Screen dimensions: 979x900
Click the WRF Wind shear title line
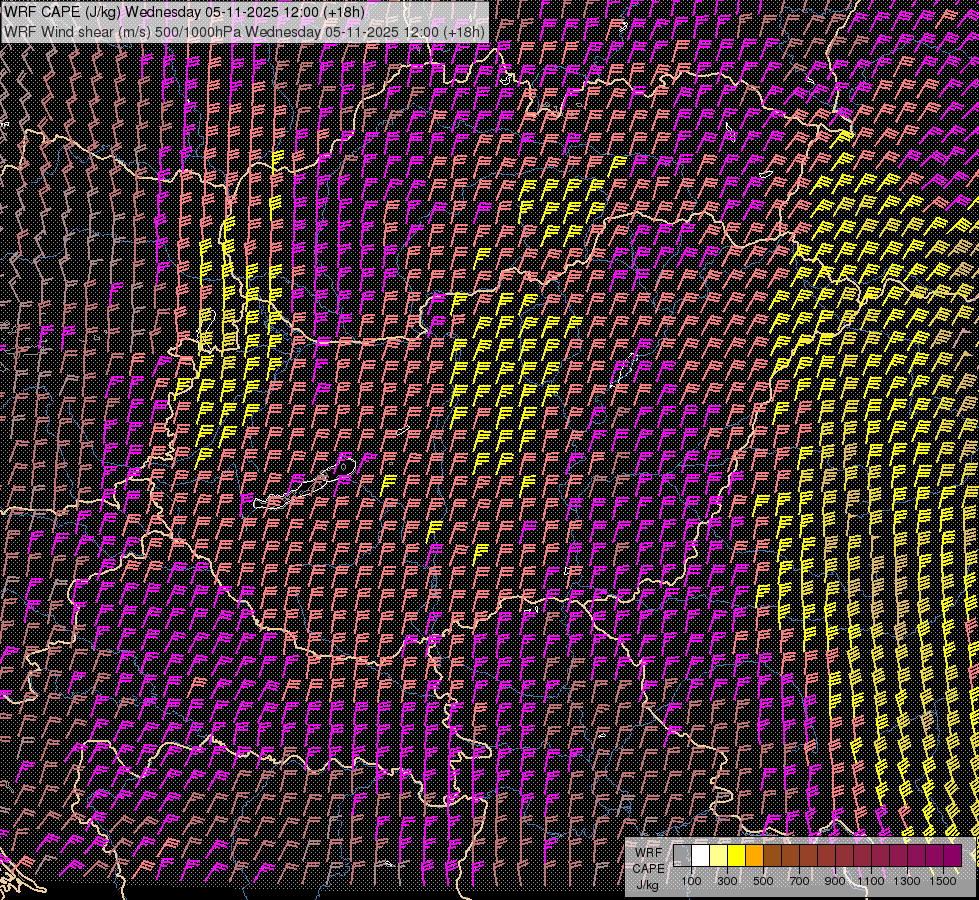click(x=244, y=31)
